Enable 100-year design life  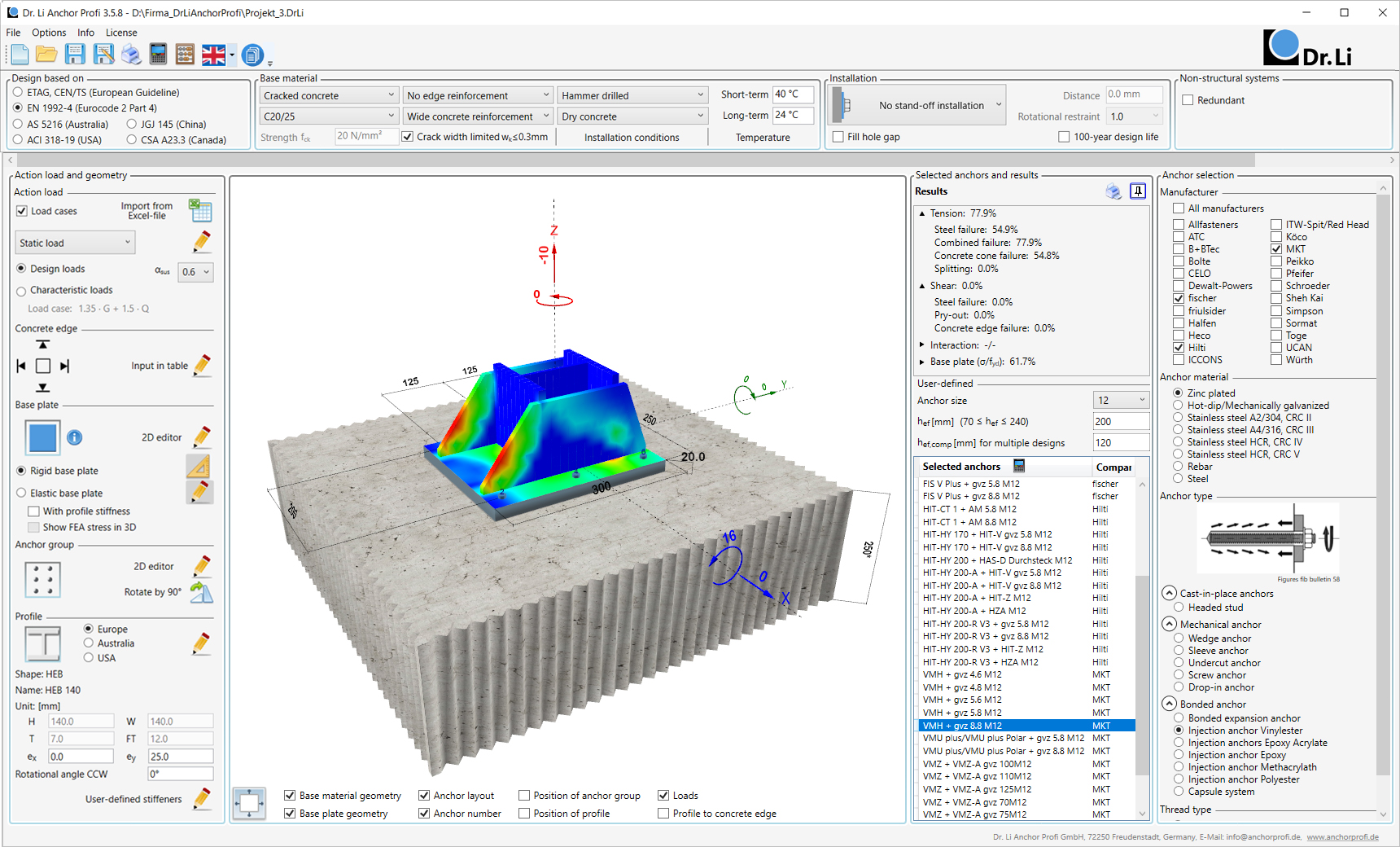coord(1064,137)
